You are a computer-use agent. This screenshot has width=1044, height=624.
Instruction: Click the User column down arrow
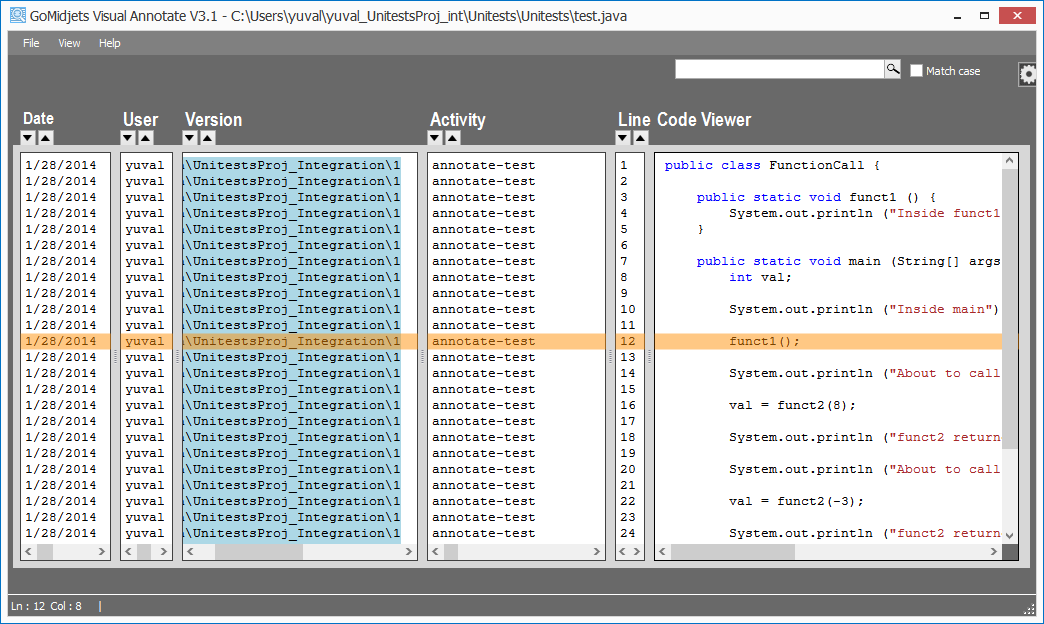[x=128, y=138]
